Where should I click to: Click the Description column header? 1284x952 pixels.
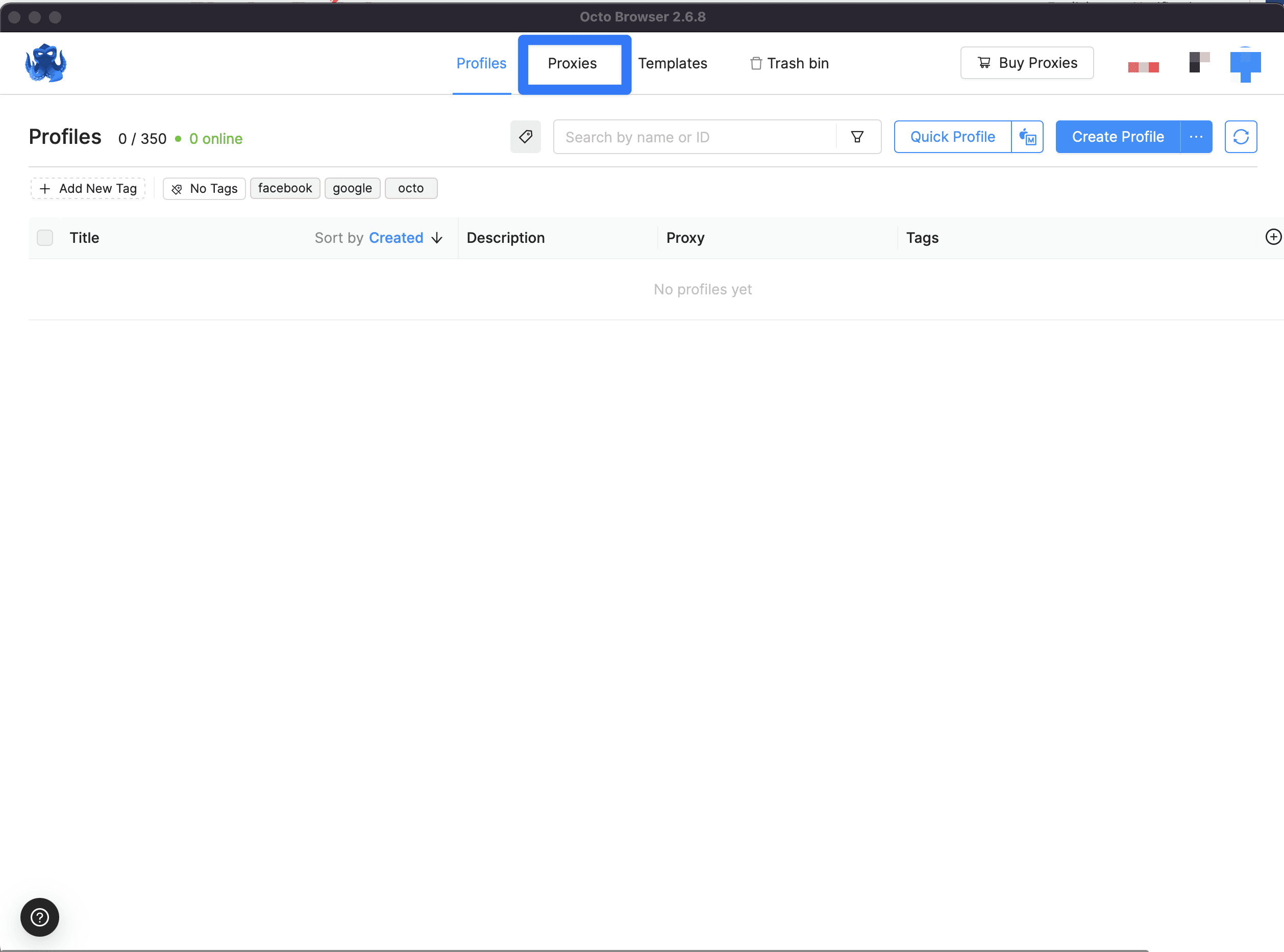pos(505,237)
